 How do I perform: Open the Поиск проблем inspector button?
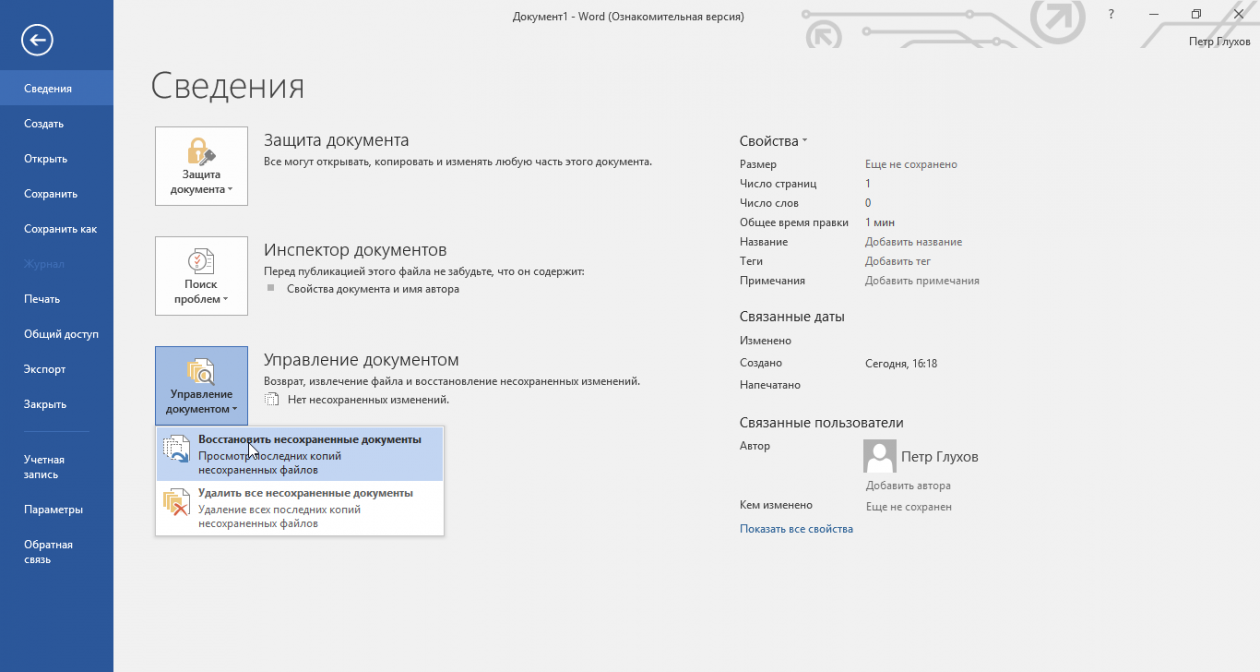201,276
